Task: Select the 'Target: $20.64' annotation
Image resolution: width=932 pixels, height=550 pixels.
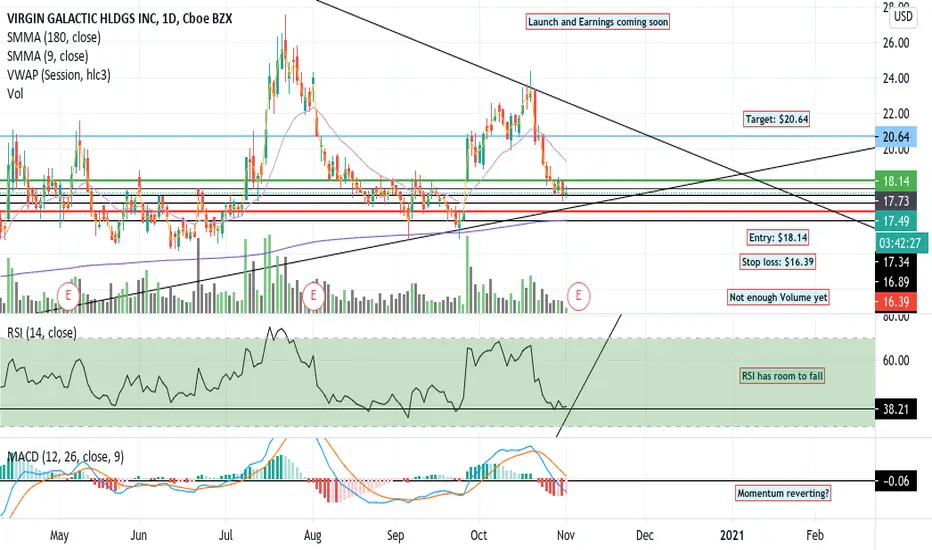Action: [777, 119]
